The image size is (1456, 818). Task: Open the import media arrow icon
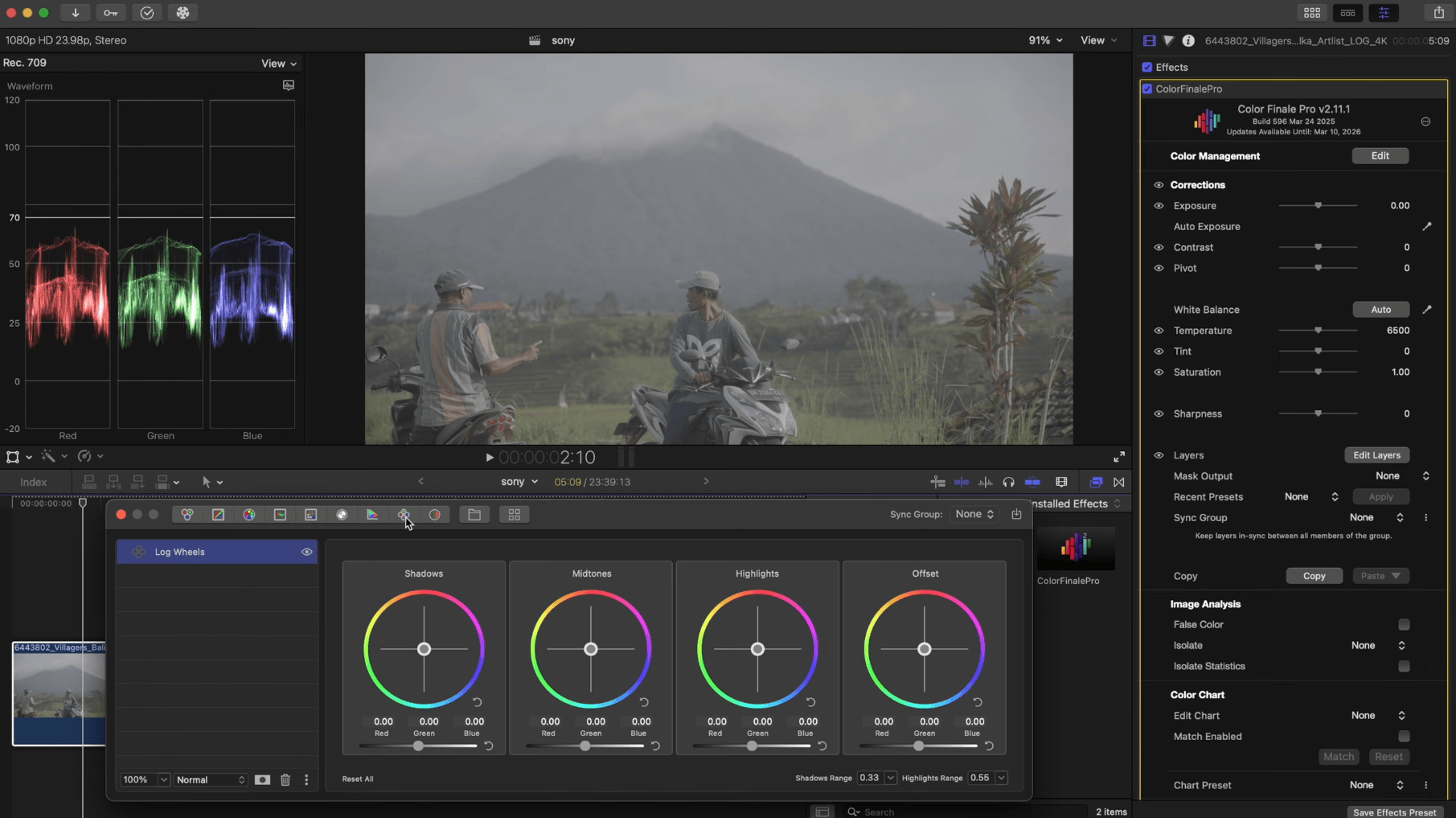click(x=76, y=13)
